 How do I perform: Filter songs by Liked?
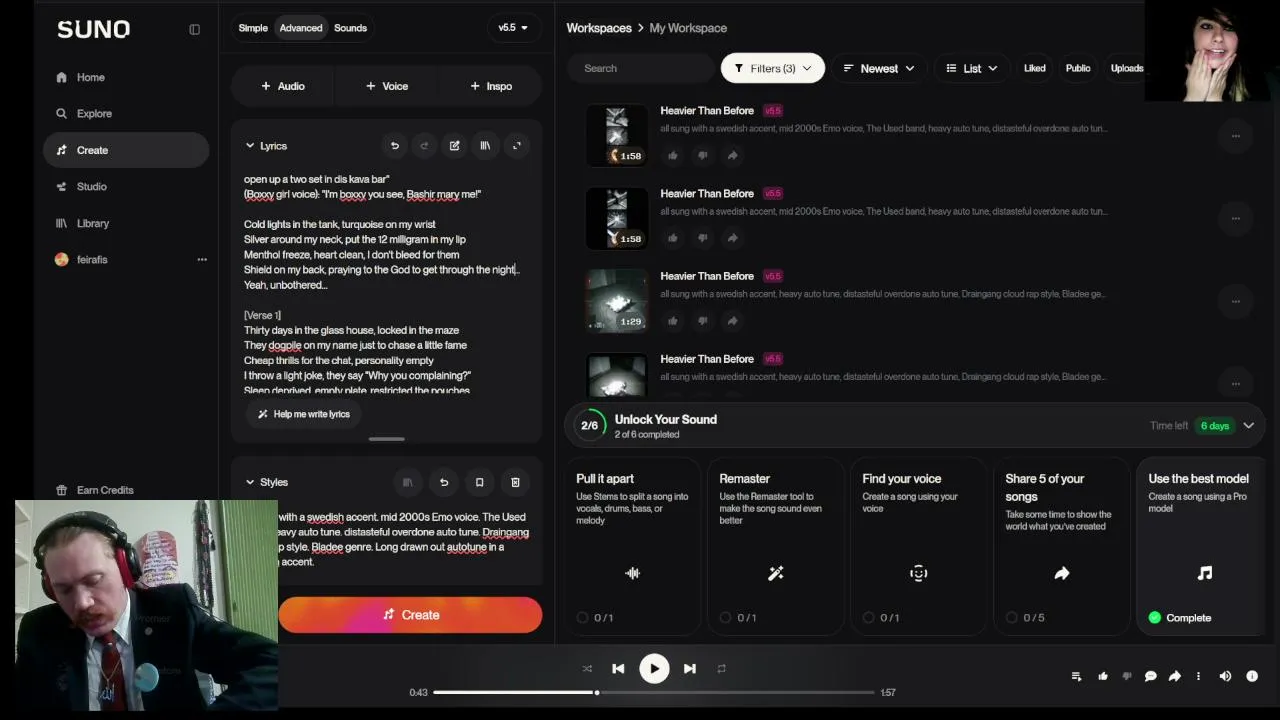point(1035,68)
